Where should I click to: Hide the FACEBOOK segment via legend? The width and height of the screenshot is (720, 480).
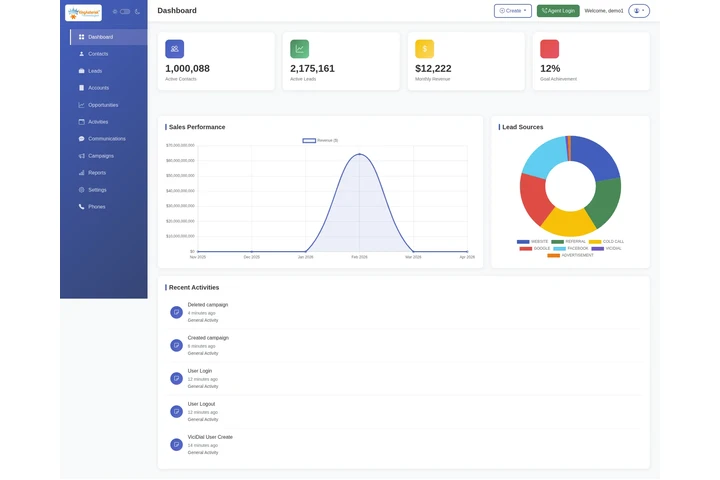560,248
